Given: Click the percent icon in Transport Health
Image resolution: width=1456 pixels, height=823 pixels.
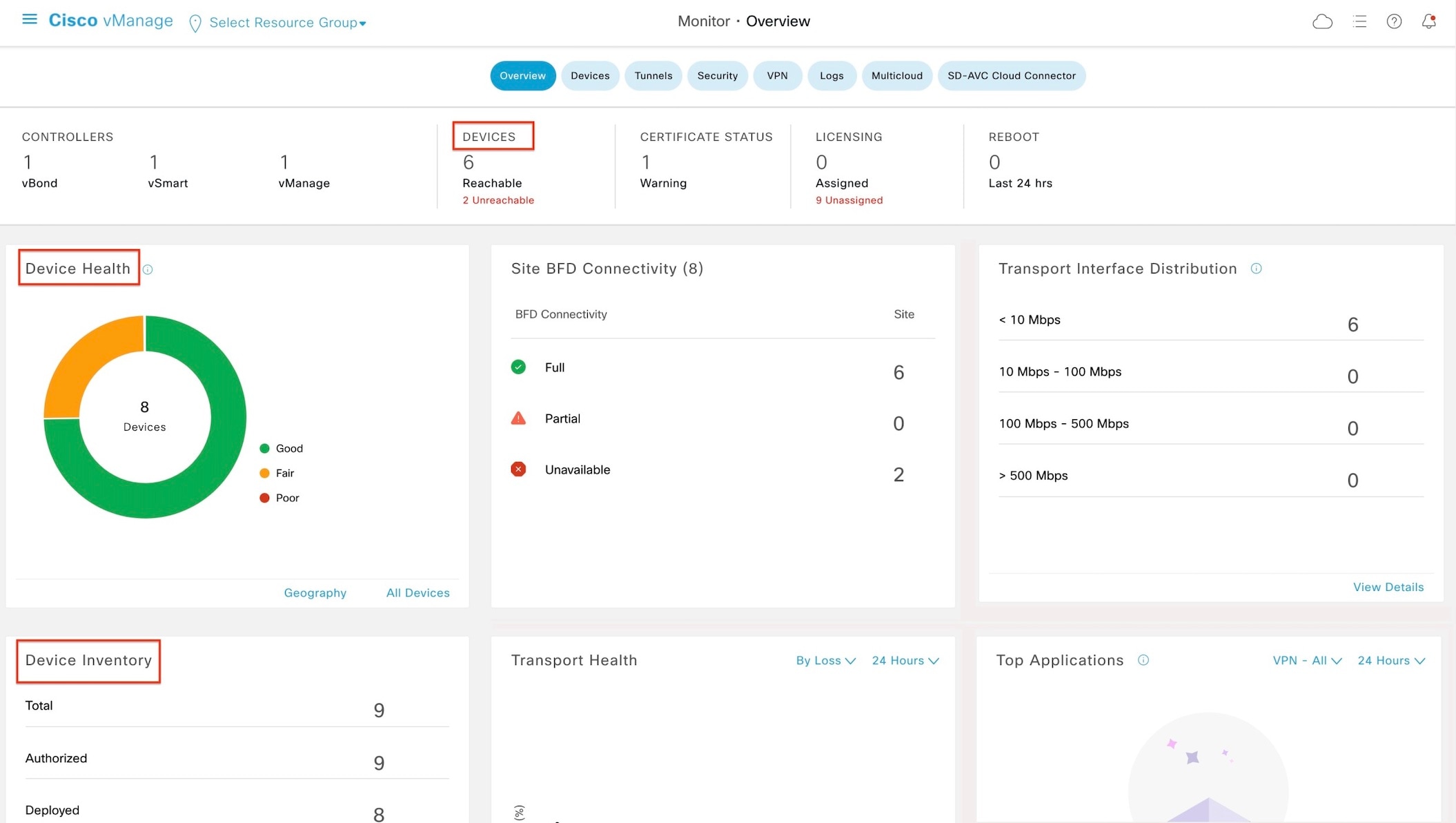Looking at the screenshot, I should point(520,813).
